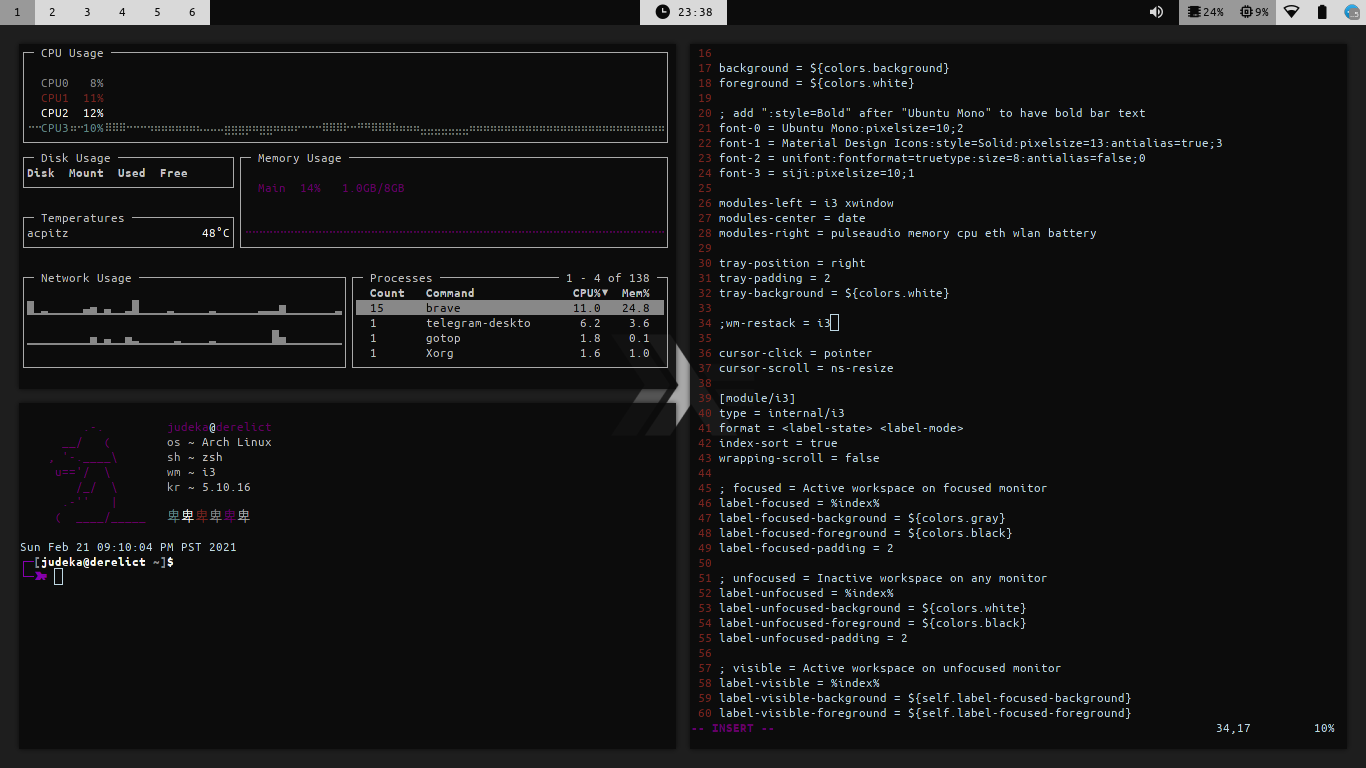This screenshot has width=1366, height=768.
Task: Click the 'wrapping-scroll = false' line
Action: click(x=799, y=458)
